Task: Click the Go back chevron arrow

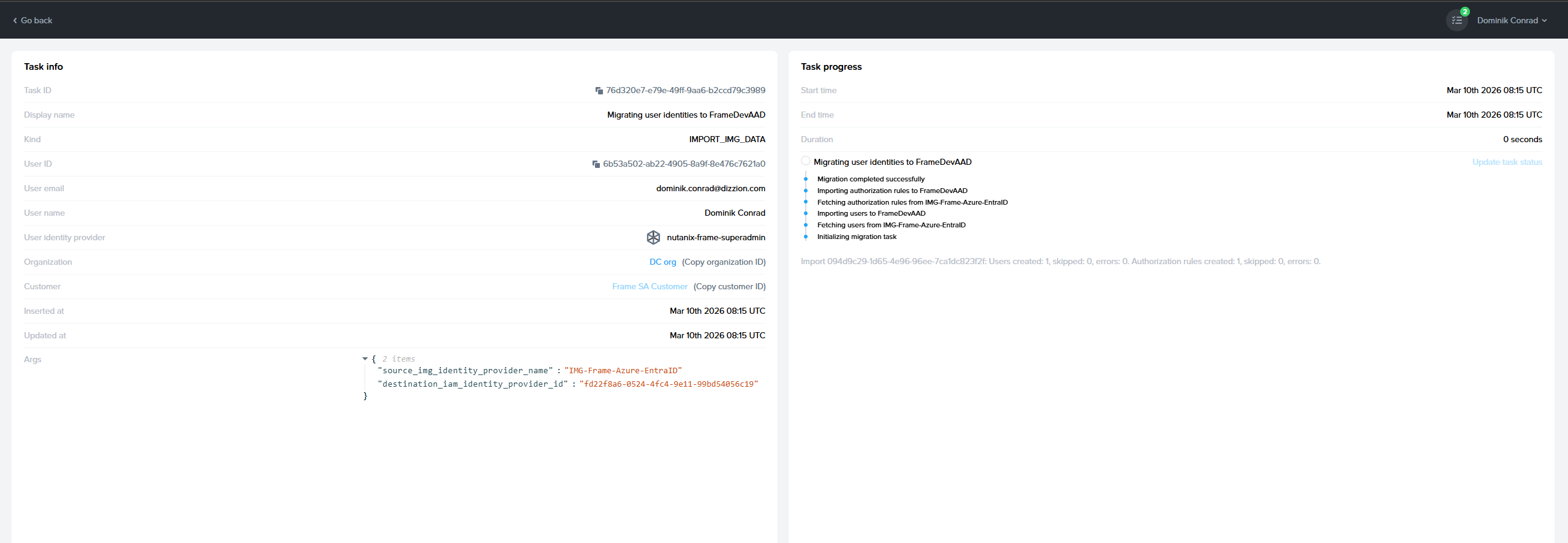Action: 15,21
